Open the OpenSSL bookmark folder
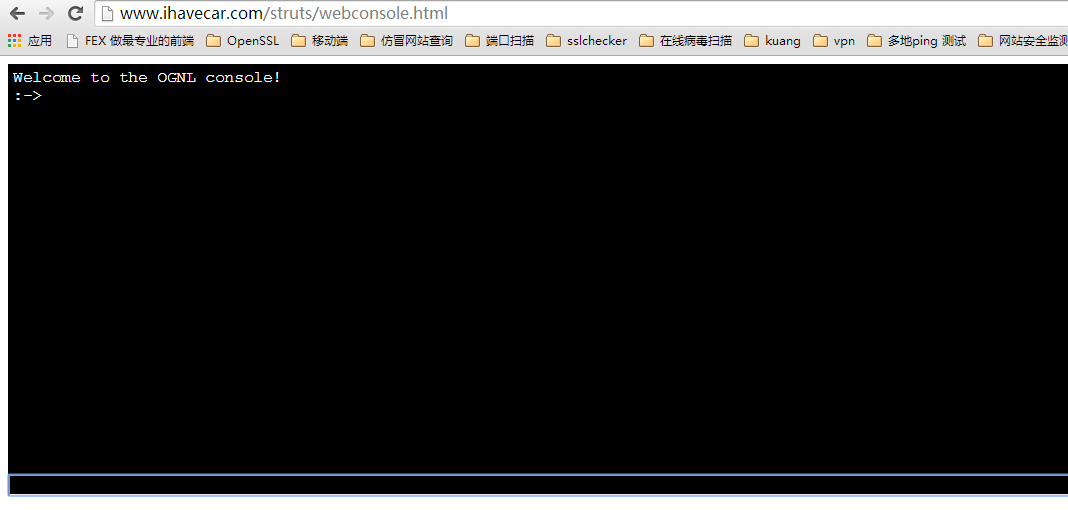The image size is (1068, 519). 242,41
